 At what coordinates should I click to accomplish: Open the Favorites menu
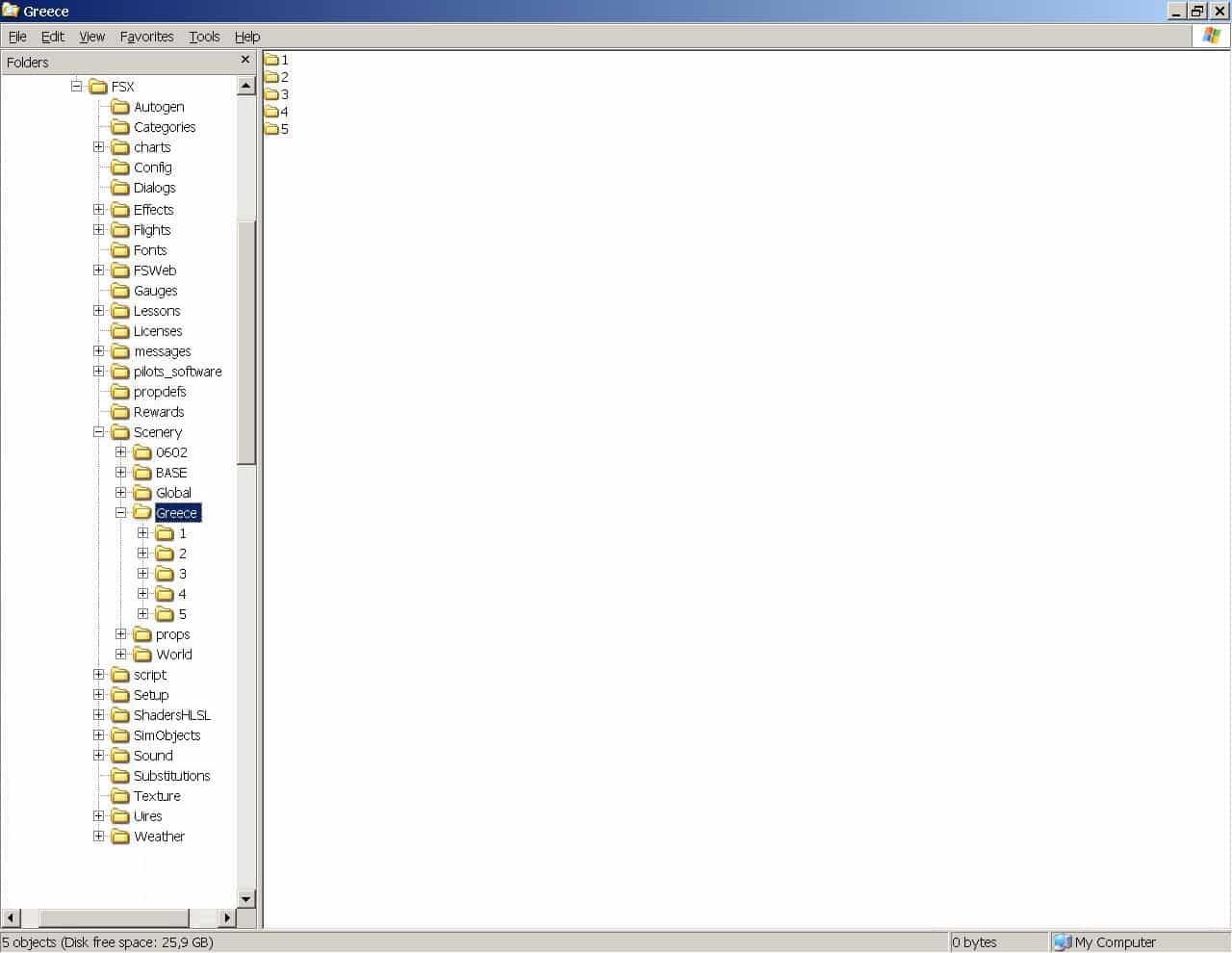[146, 37]
